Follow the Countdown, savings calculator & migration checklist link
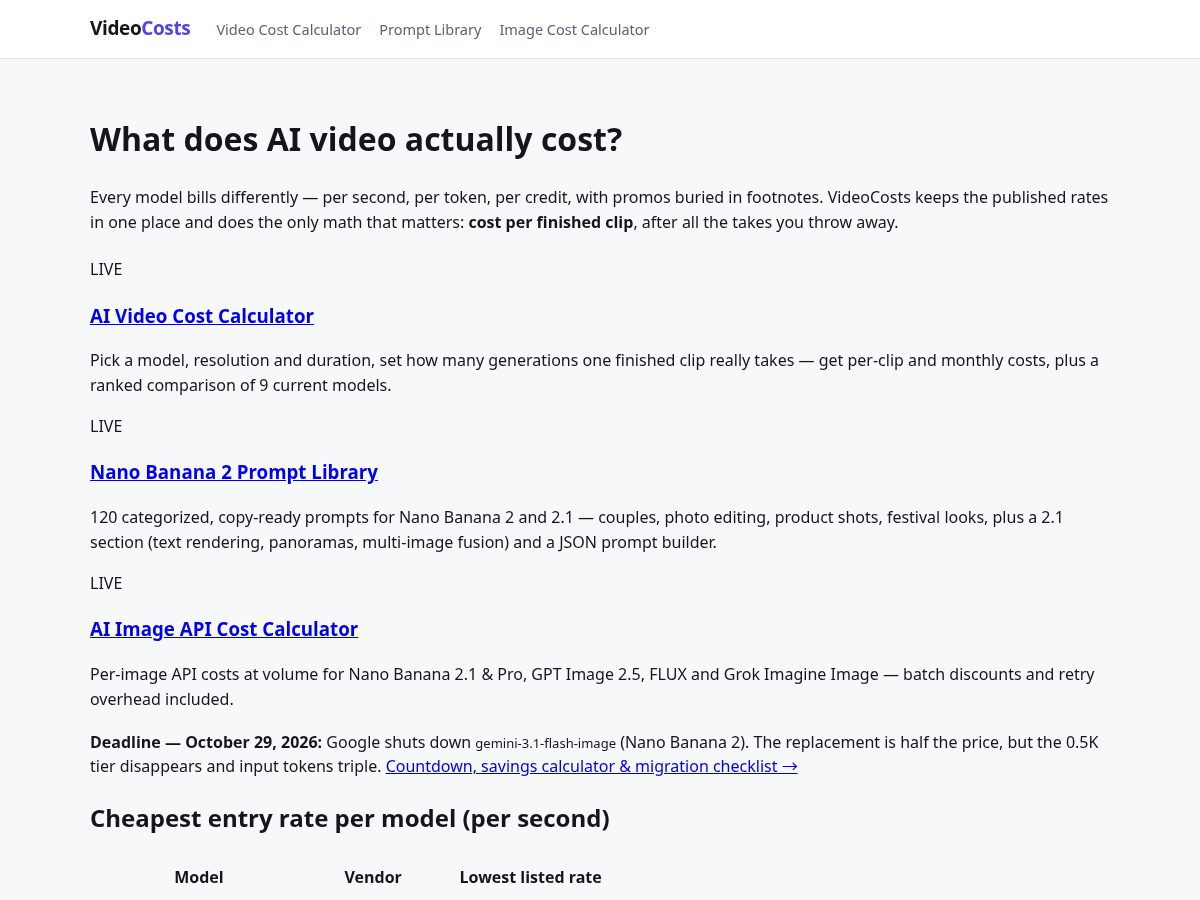 (591, 766)
